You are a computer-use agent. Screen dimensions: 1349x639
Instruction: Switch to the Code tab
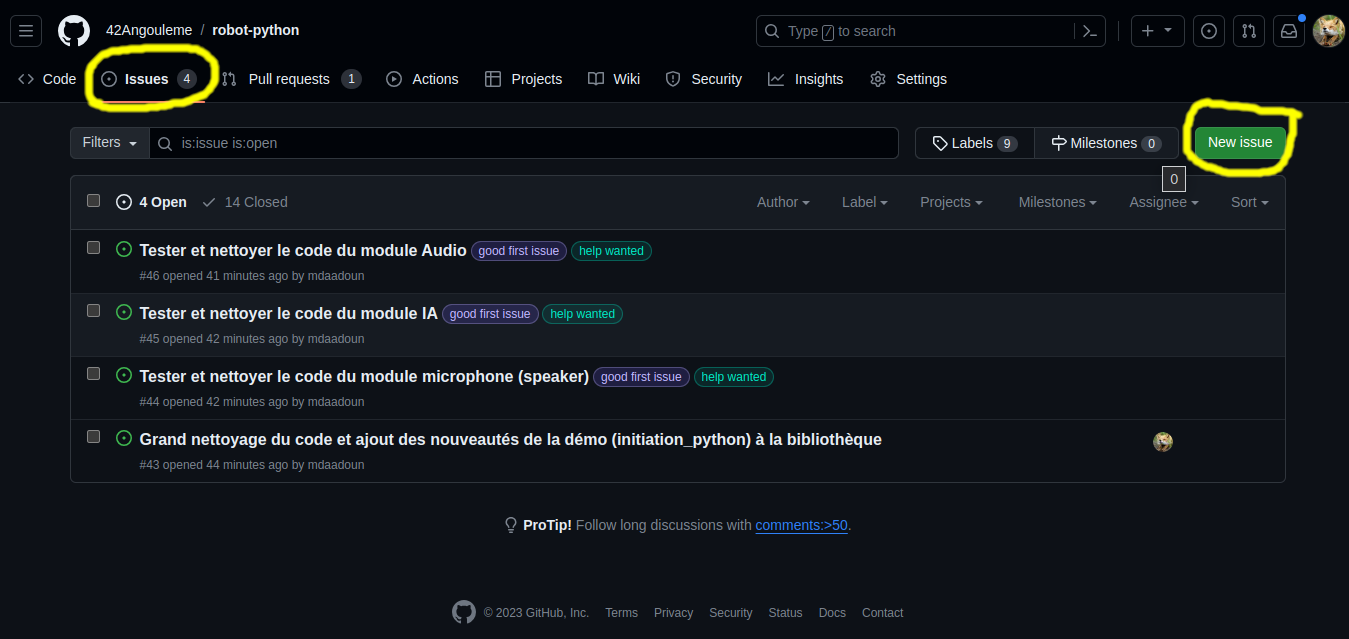pos(47,79)
